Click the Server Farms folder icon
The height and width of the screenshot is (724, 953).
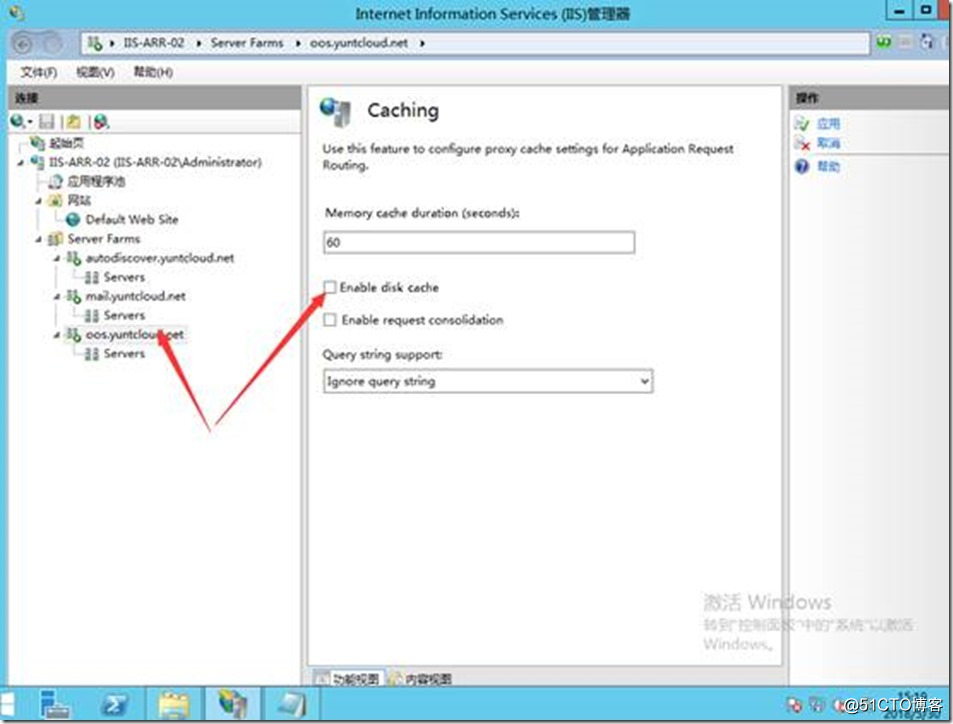click(x=55, y=238)
